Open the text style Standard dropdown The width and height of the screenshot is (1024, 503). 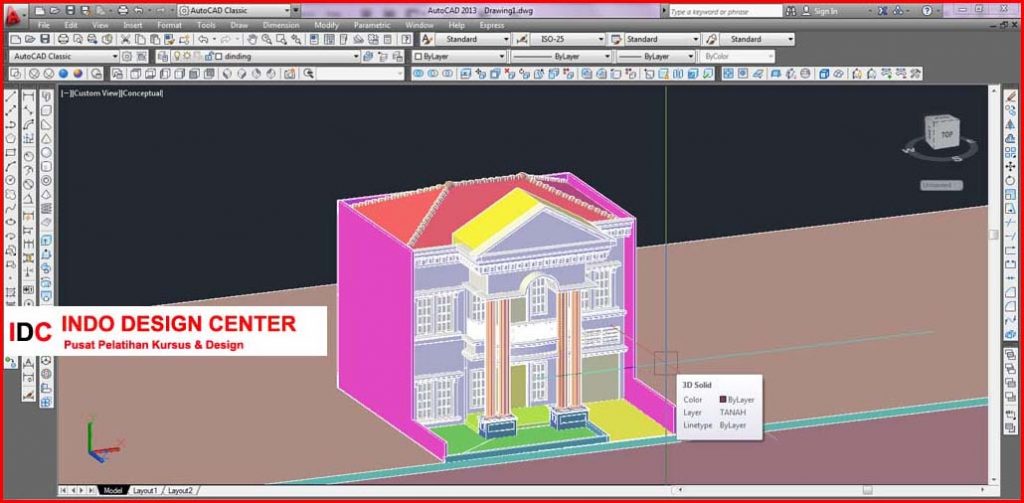pos(472,39)
